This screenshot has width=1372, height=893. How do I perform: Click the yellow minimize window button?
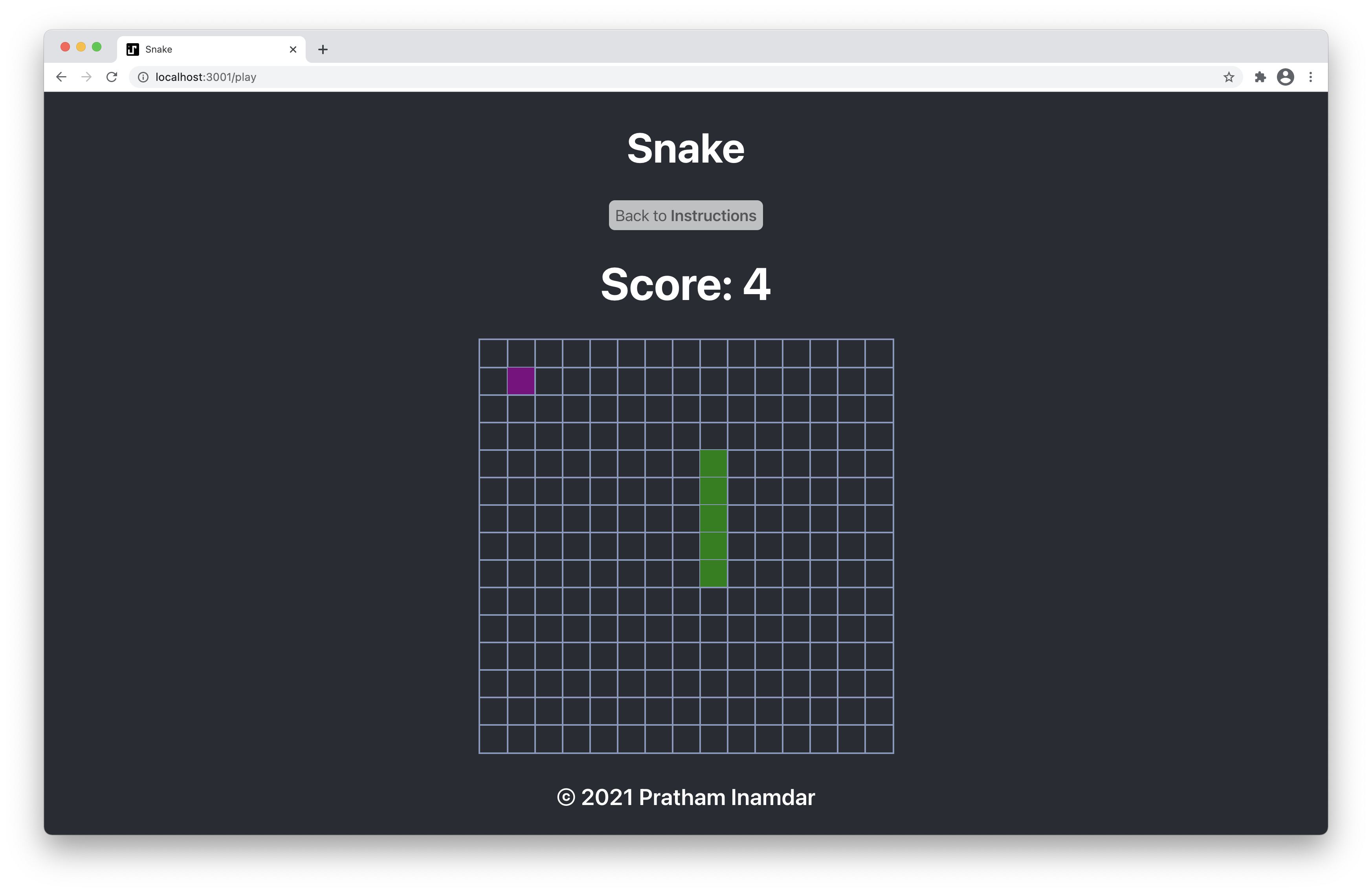tap(81, 47)
